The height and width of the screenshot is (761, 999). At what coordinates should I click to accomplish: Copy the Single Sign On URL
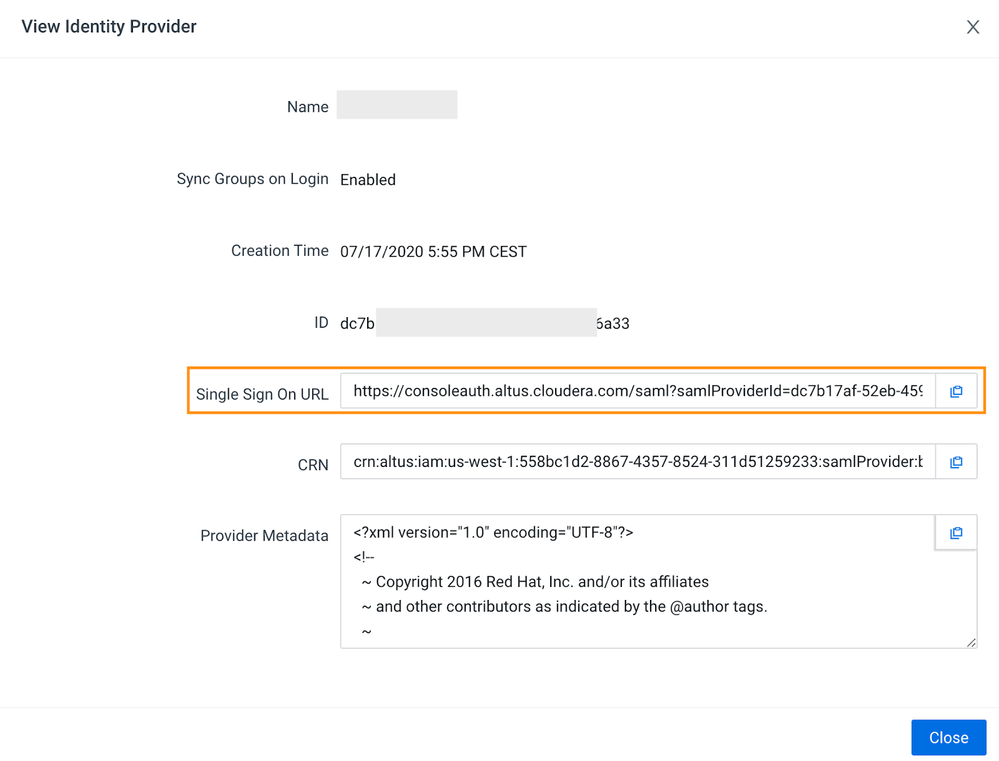956,391
